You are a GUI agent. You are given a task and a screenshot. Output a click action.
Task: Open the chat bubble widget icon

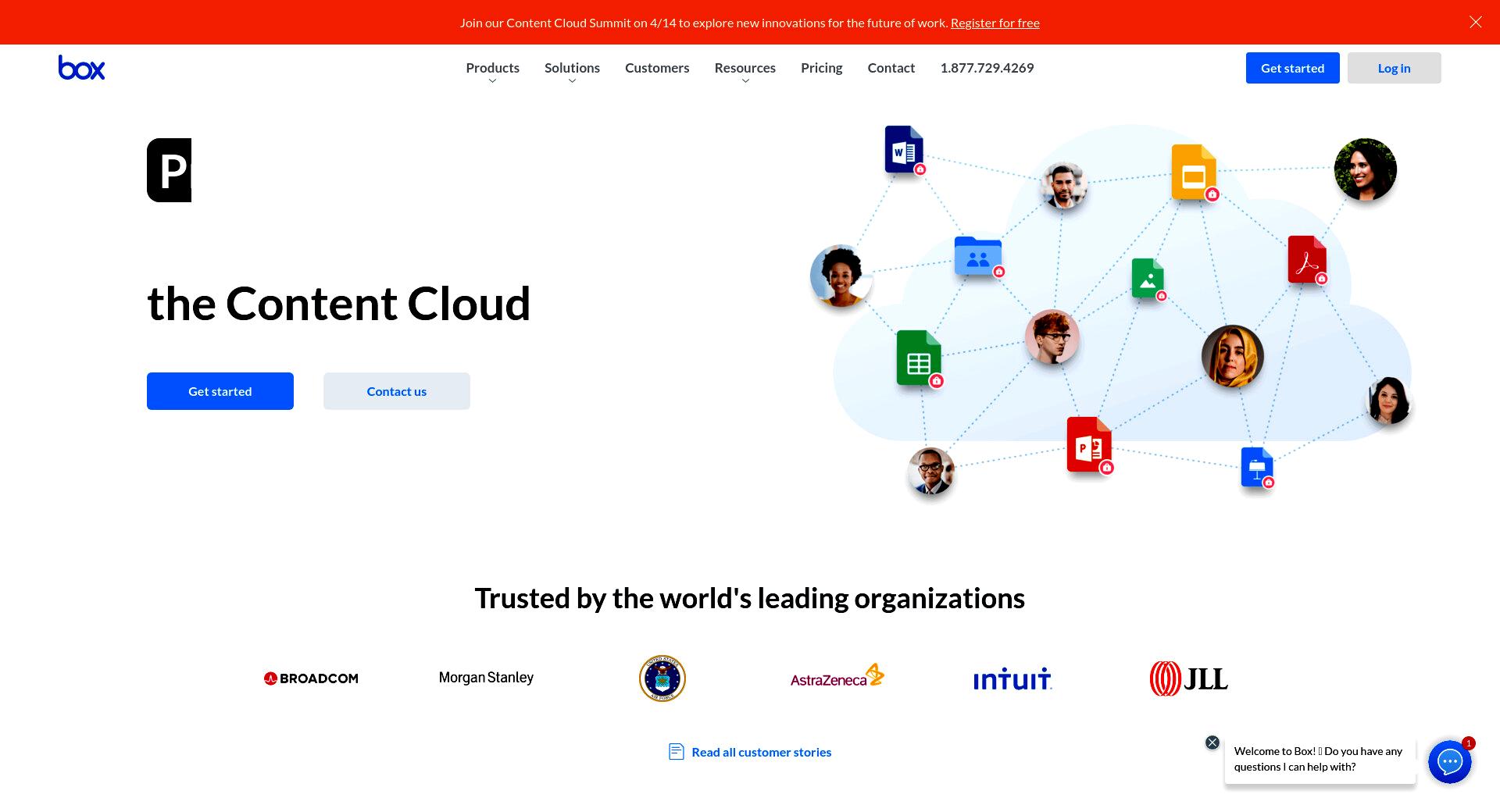1450,762
